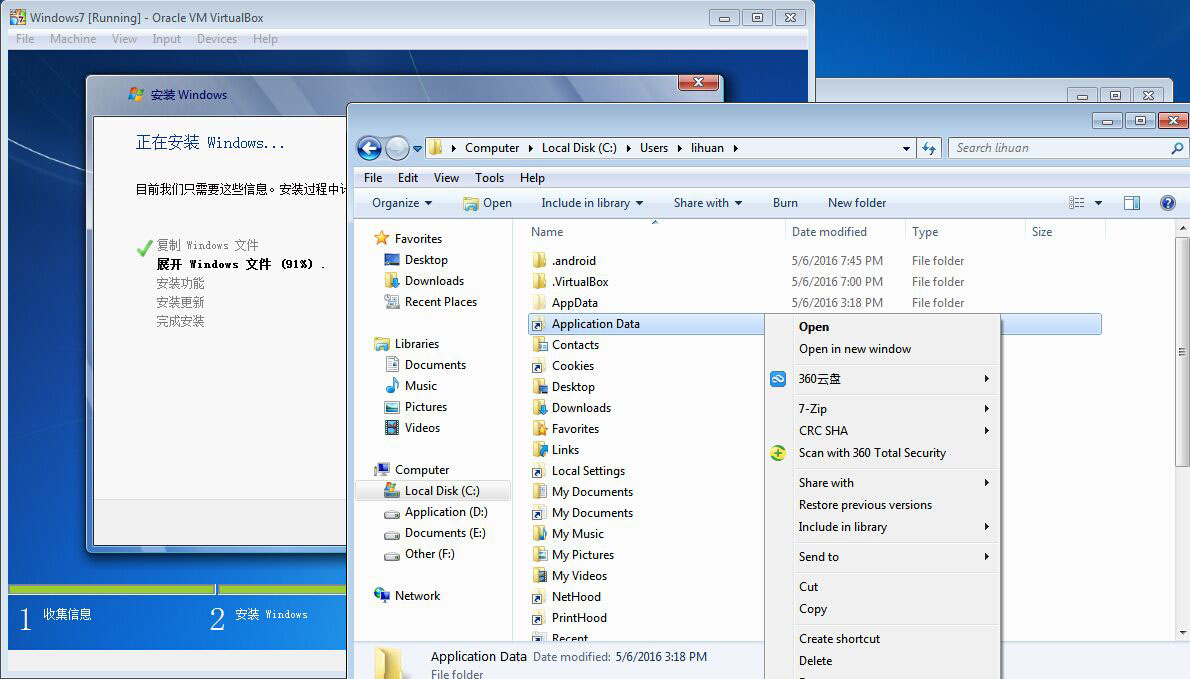This screenshot has height=679, width=1190.
Task: Select the Links folder icon
Action: [539, 449]
